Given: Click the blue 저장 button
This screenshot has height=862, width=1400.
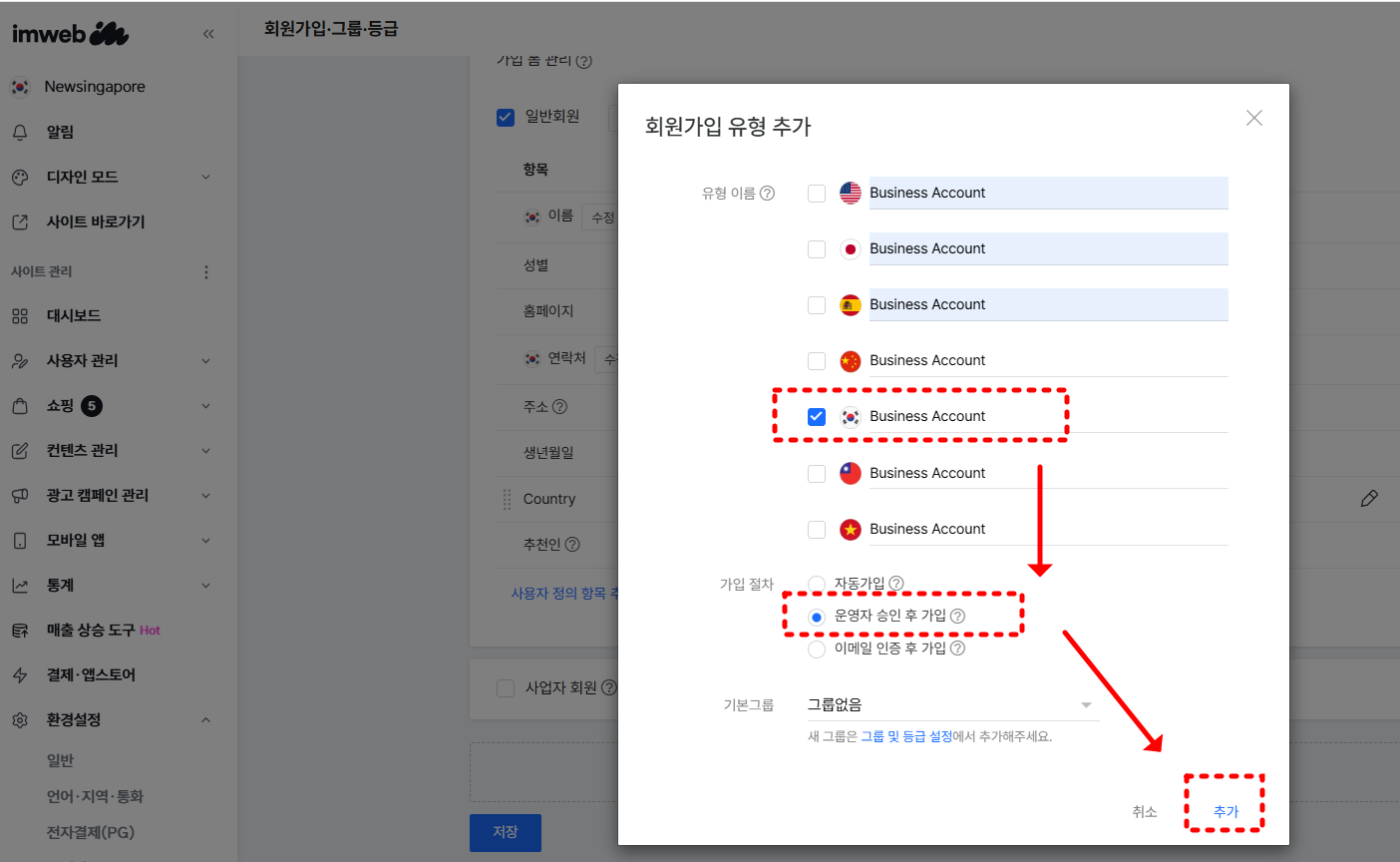Looking at the screenshot, I should [x=506, y=832].
